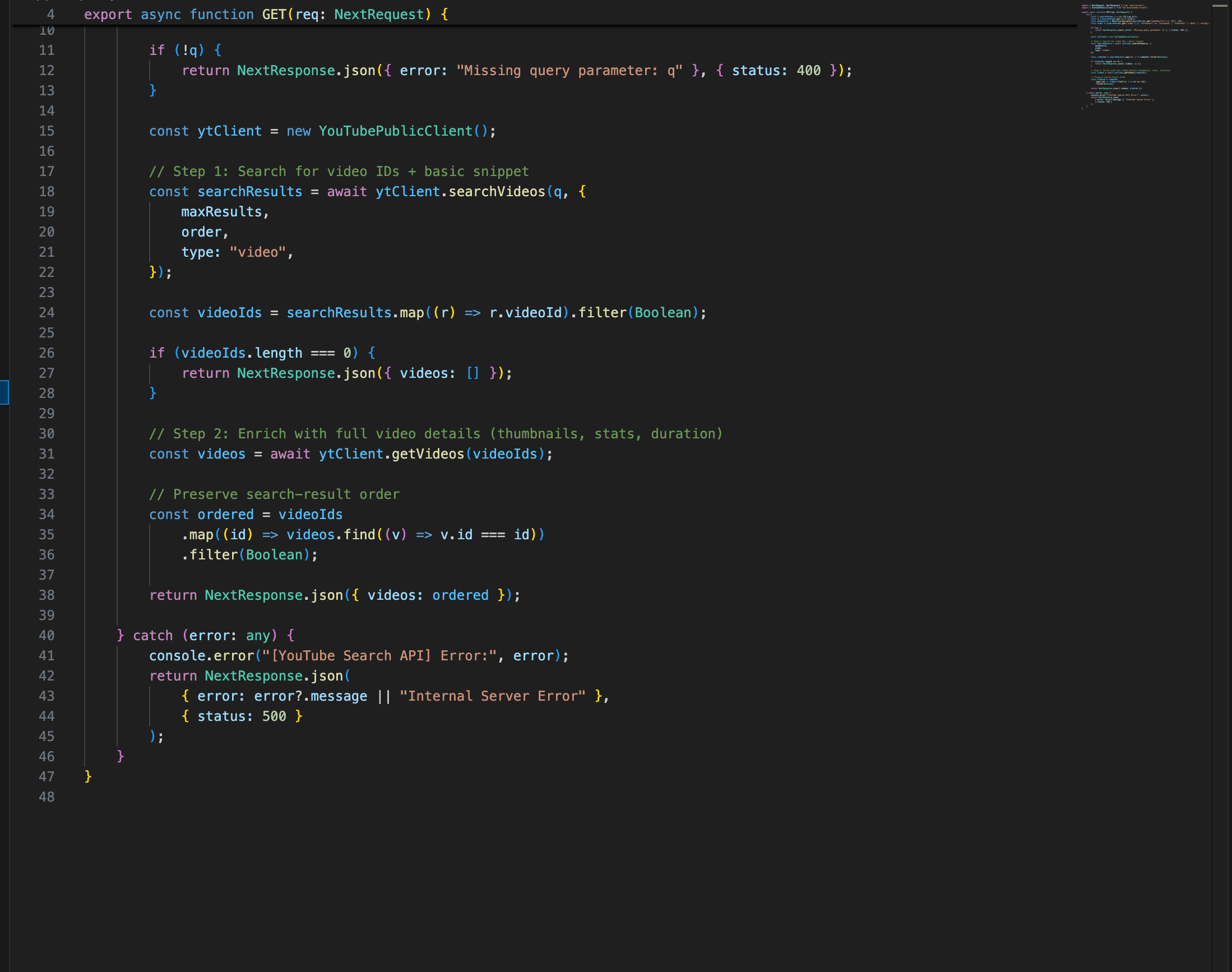Screen dimensions: 1232x972
Task: Click the "Missing query parameter: q" string
Action: pos(569,71)
